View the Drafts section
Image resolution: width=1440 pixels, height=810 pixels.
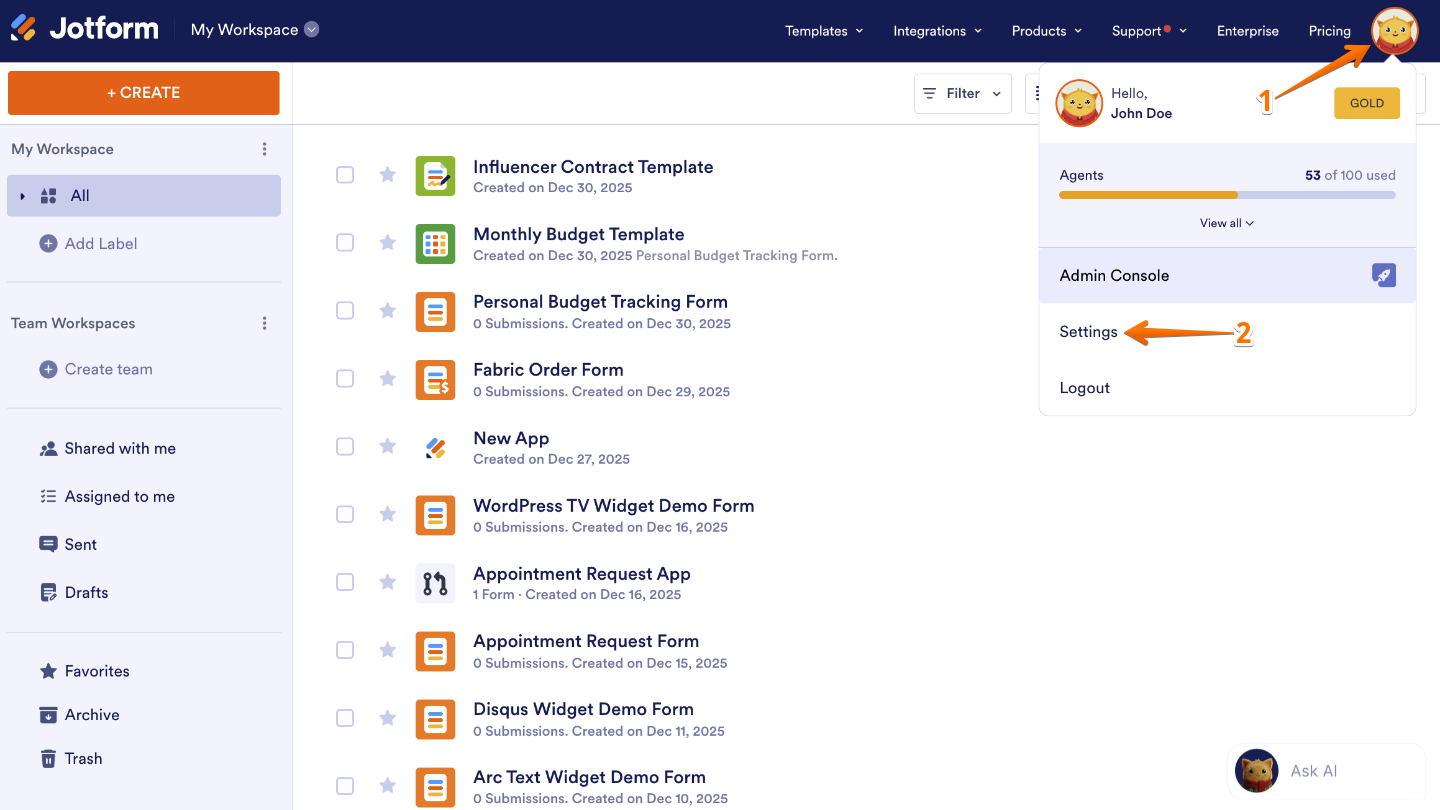pos(86,592)
